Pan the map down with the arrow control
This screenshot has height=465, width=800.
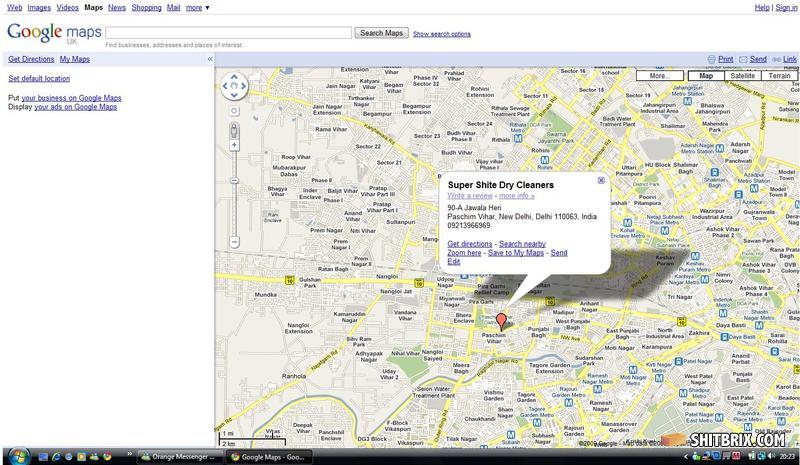[234, 95]
